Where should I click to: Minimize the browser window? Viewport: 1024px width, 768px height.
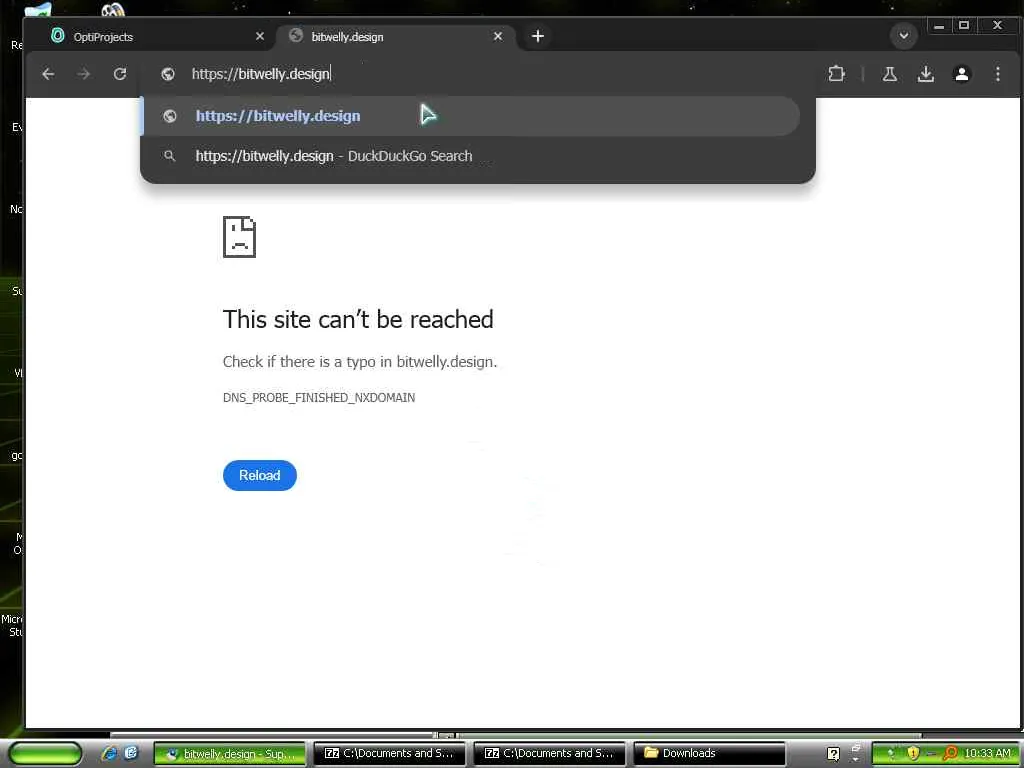coord(938,26)
